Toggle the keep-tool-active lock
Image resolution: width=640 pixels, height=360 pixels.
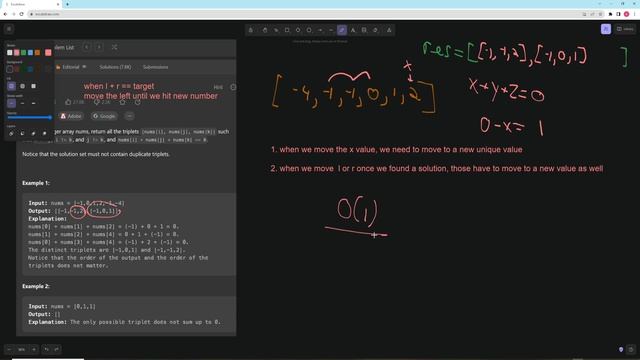point(251,30)
